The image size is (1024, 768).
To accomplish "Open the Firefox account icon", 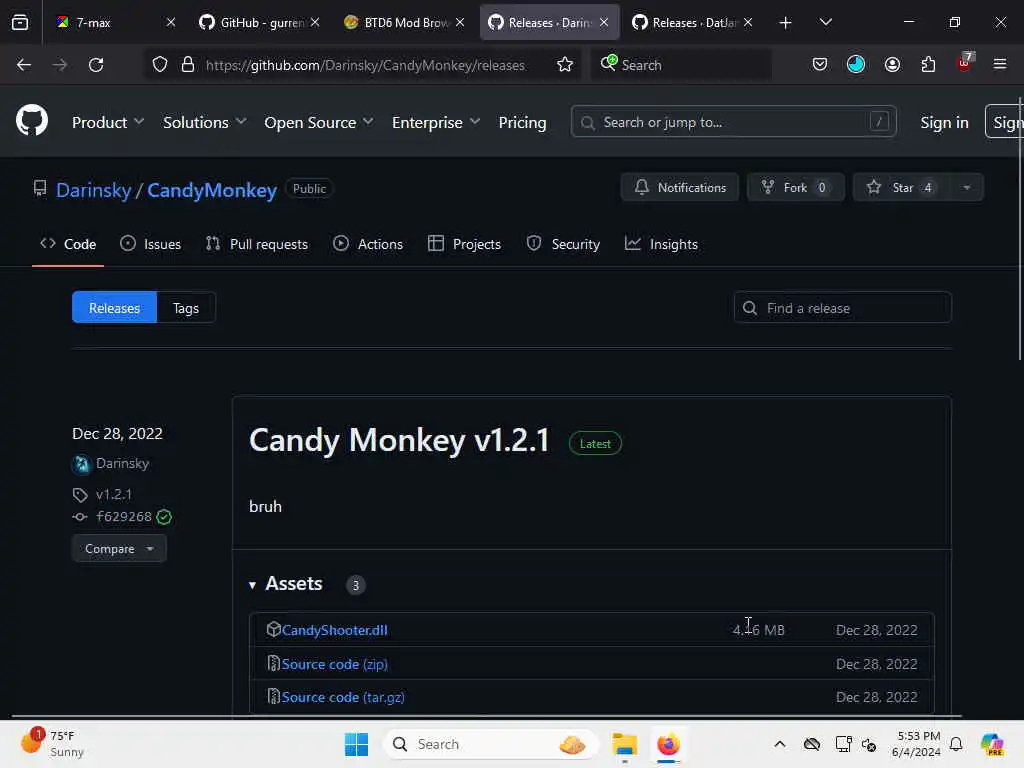I will [x=892, y=65].
